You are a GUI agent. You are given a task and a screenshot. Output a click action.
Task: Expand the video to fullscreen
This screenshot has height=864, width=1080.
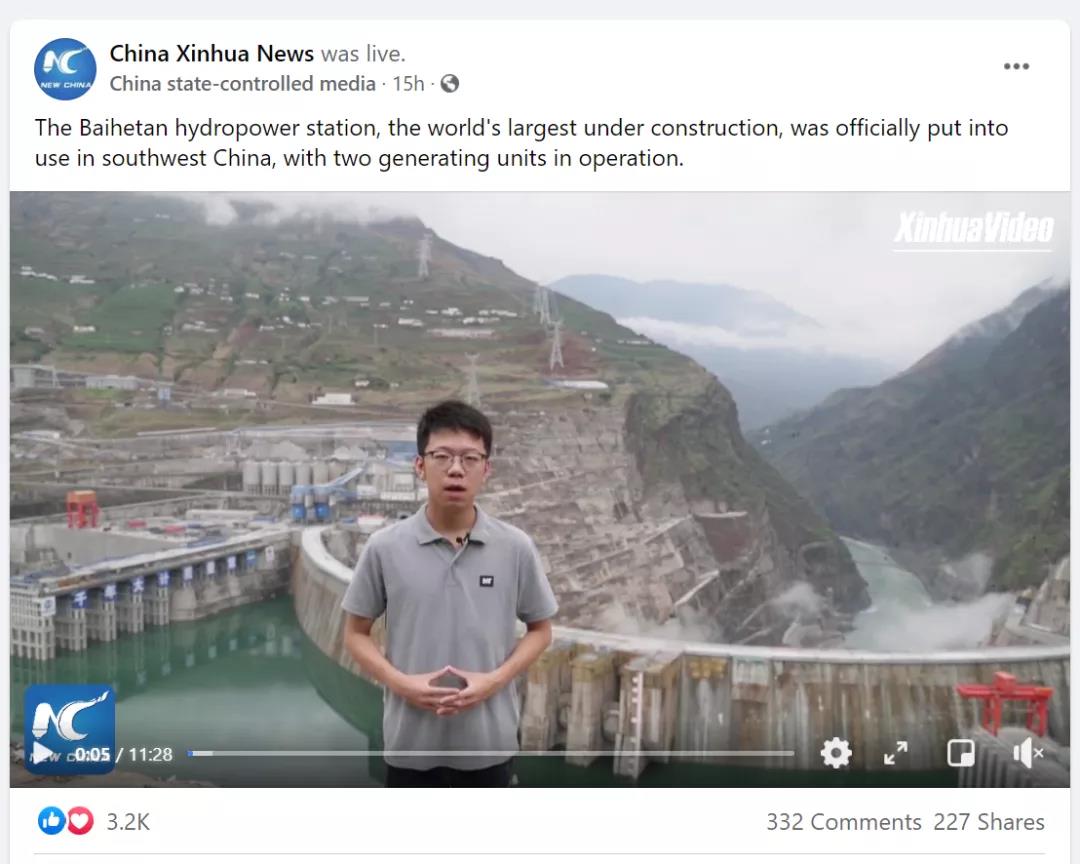click(x=896, y=753)
